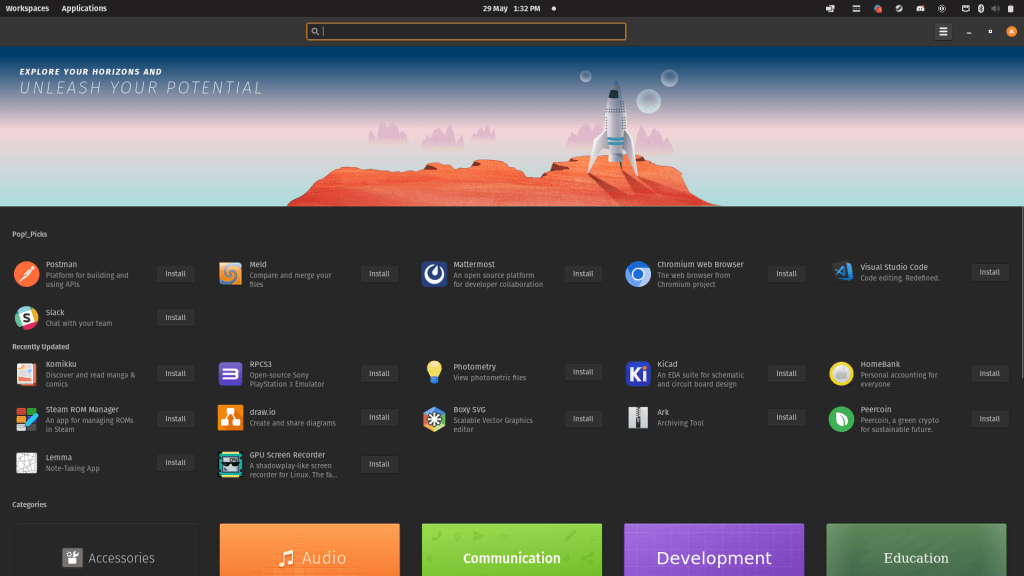Install Lemma
This screenshot has height=576, width=1024.
[175, 462]
